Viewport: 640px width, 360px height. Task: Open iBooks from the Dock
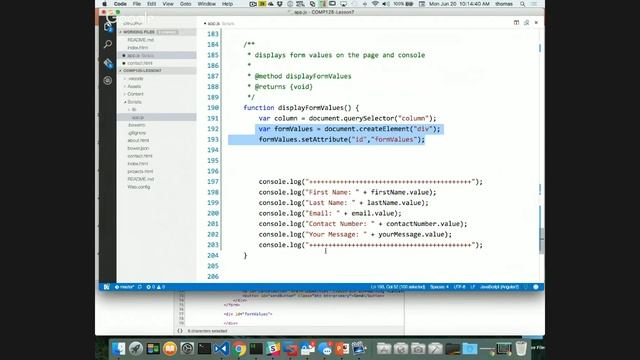point(170,349)
